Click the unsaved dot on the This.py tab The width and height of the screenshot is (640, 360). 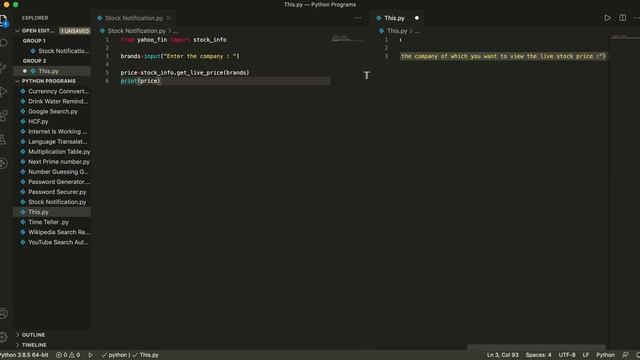417,18
